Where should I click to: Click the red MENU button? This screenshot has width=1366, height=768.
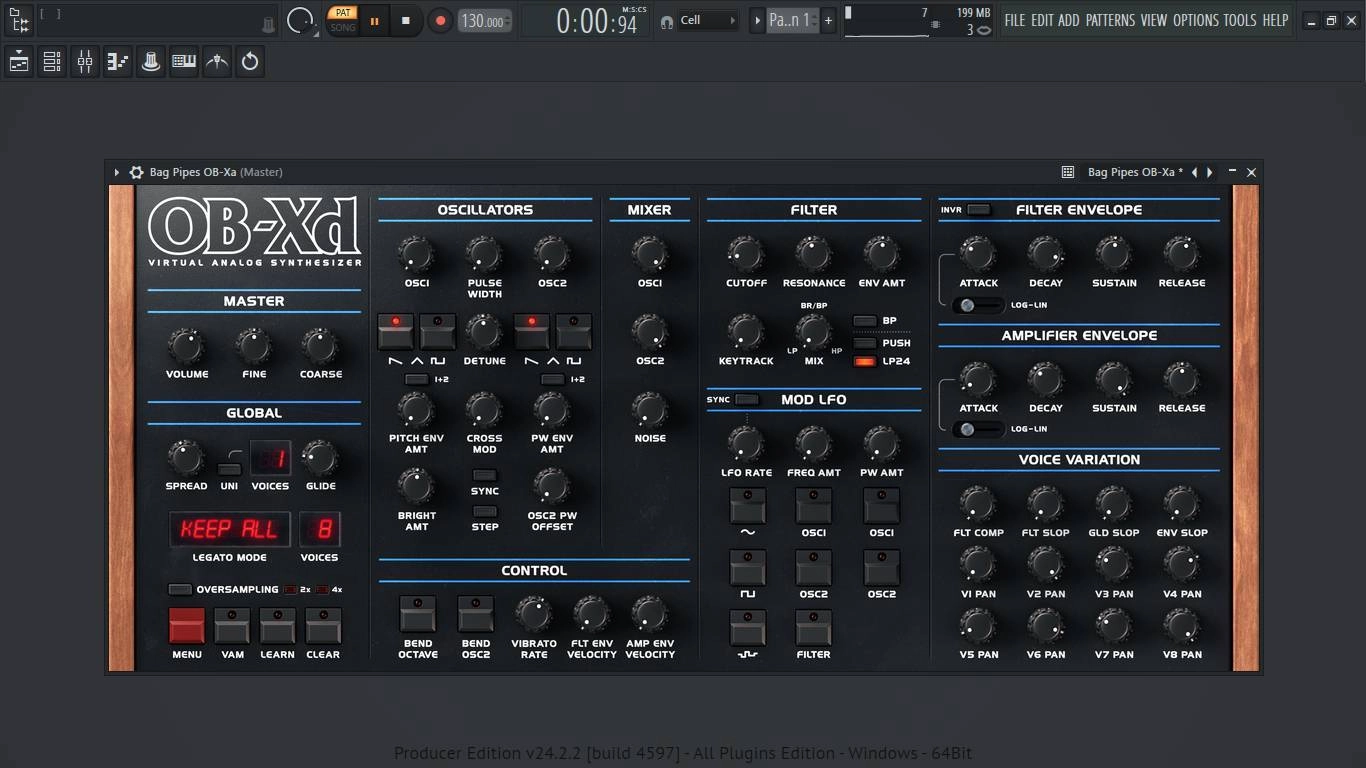pyautogui.click(x=187, y=626)
